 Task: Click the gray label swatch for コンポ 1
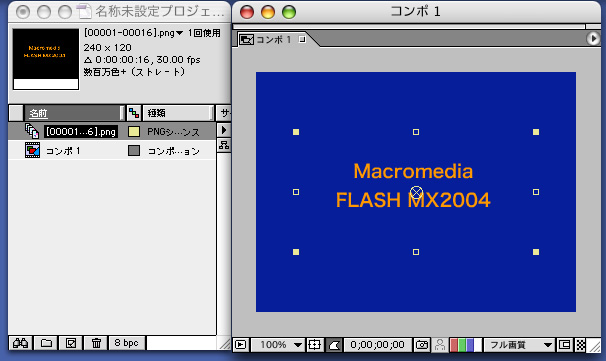(134, 151)
